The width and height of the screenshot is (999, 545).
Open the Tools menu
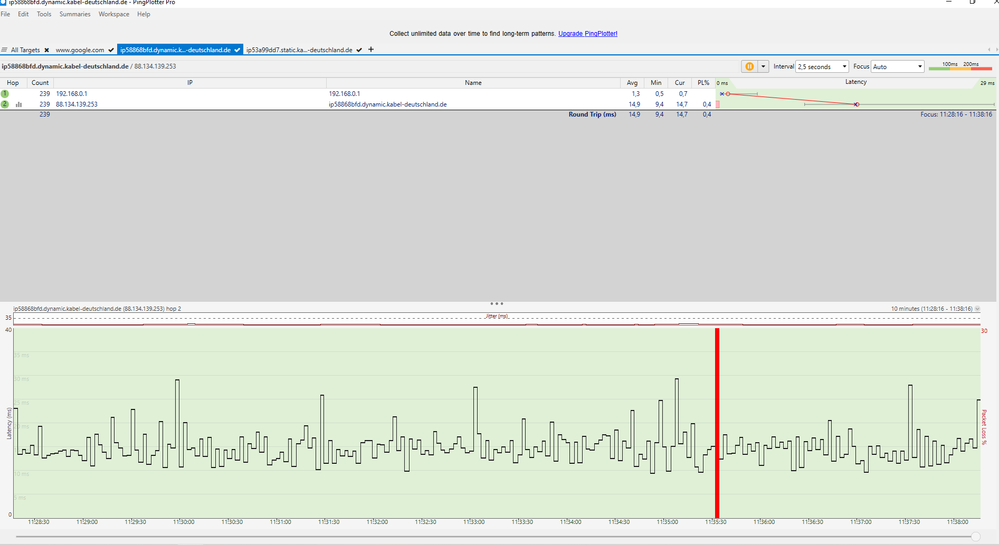(x=44, y=14)
